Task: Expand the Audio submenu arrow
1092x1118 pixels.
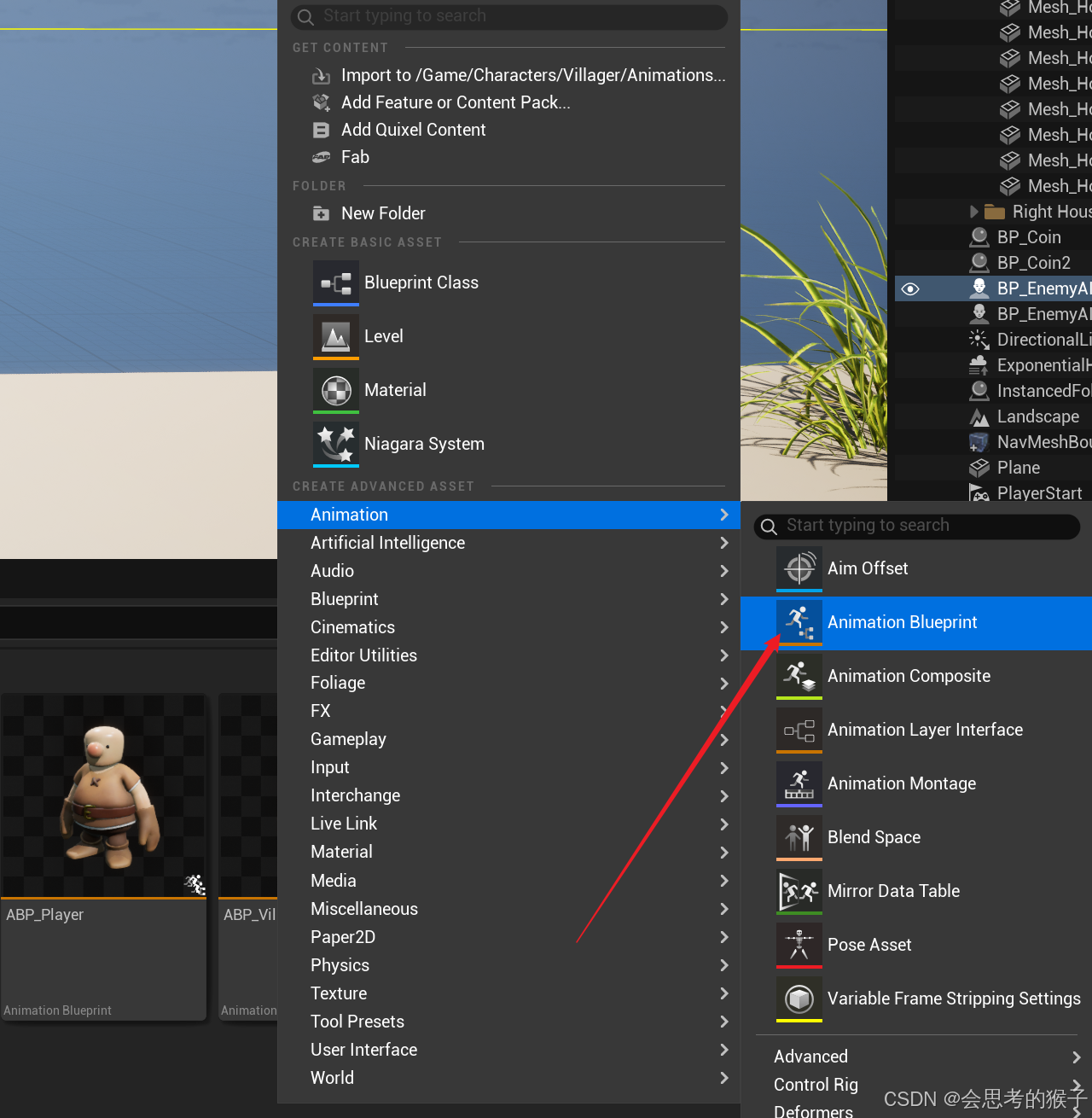Action: [723, 571]
